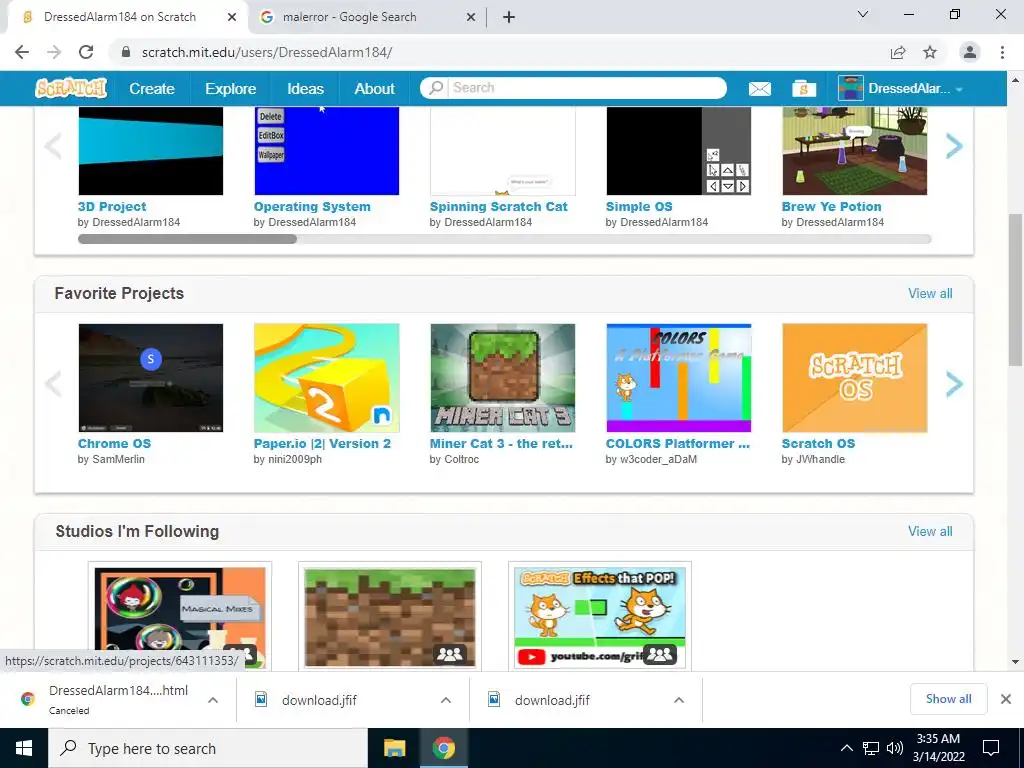Click the DressedAlarm184 avatar in the navbar
Image resolution: width=1024 pixels, height=768 pixels.
[x=851, y=88]
